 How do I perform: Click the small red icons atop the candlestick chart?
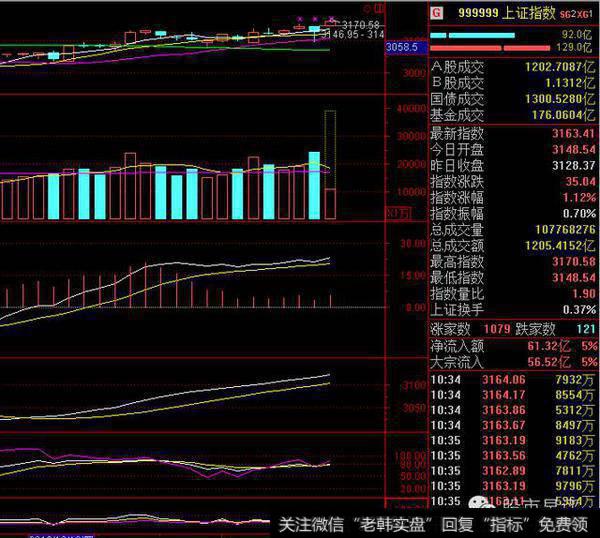[x=372, y=7]
